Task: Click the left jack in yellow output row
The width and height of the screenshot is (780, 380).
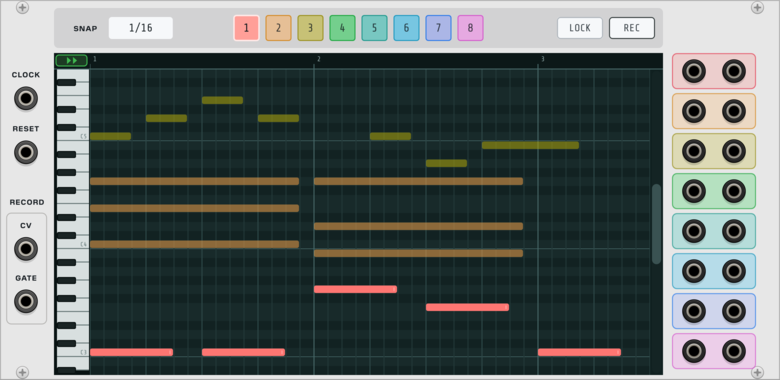Action: [x=694, y=151]
